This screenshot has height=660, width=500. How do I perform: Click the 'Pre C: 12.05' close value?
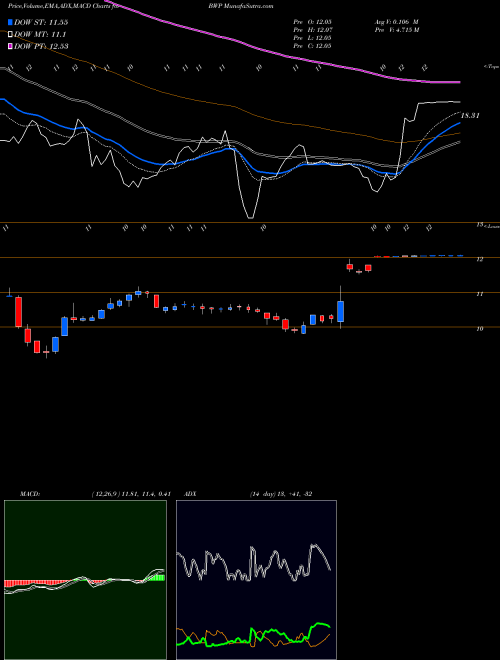tap(312, 46)
